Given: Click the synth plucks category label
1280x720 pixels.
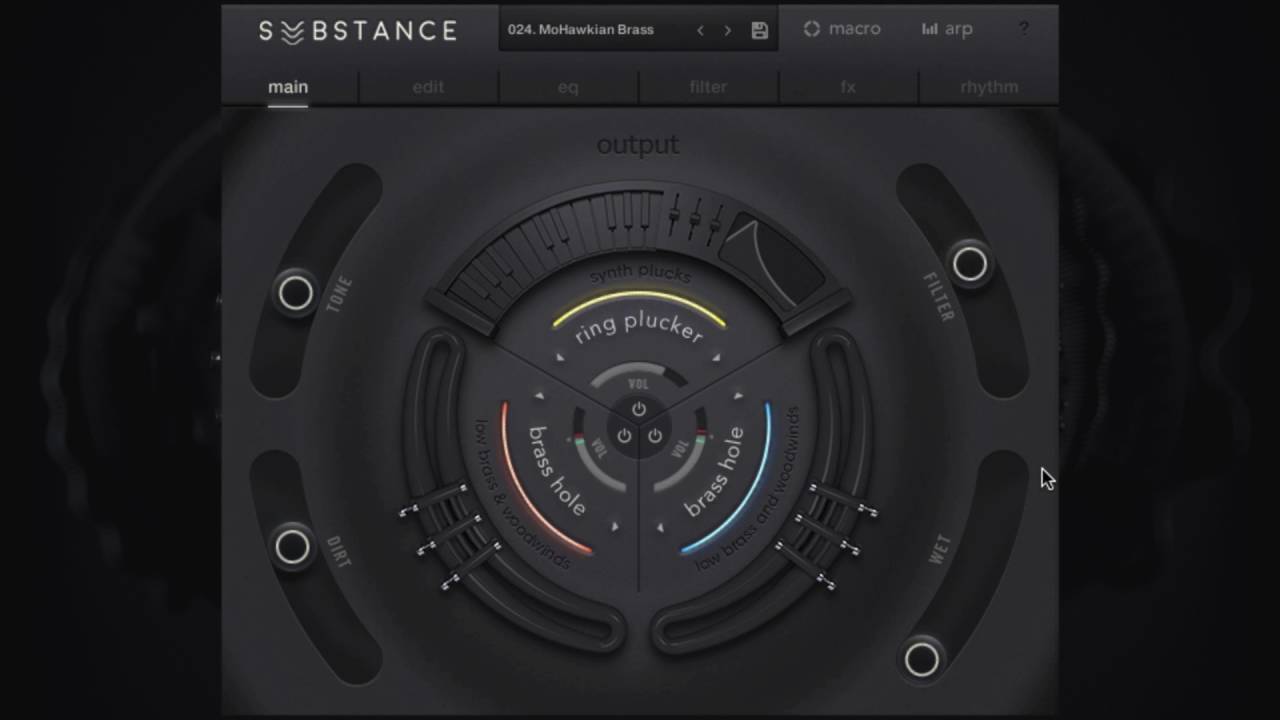Looking at the screenshot, I should tap(640, 274).
